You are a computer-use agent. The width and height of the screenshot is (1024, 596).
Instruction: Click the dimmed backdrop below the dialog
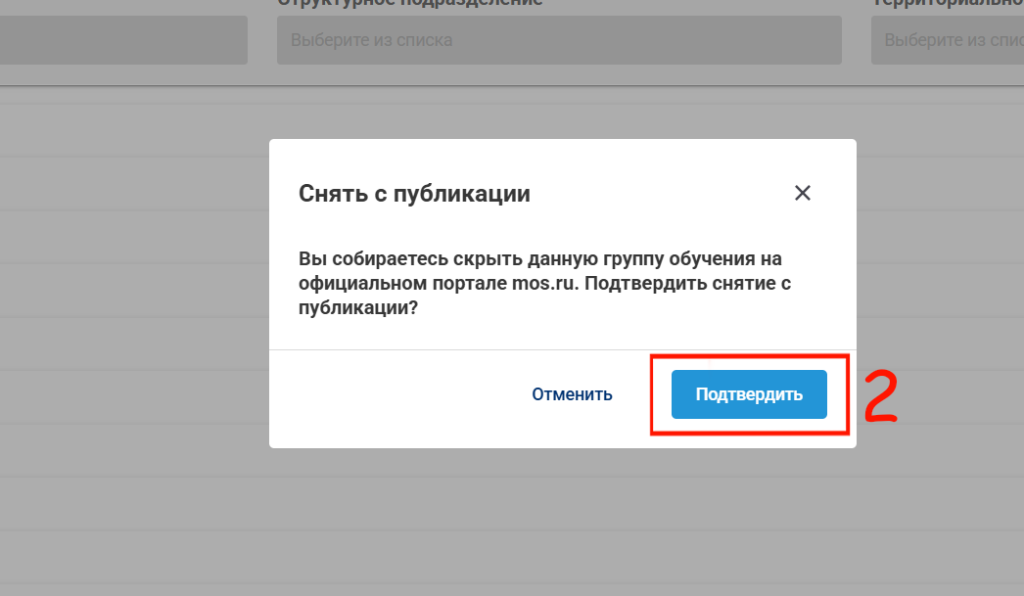562,522
